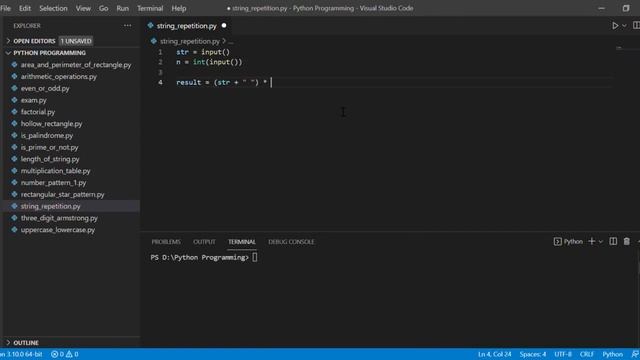The height and width of the screenshot is (360, 640).
Task: Open uppercase_lowercase.py file
Action: coord(58,230)
